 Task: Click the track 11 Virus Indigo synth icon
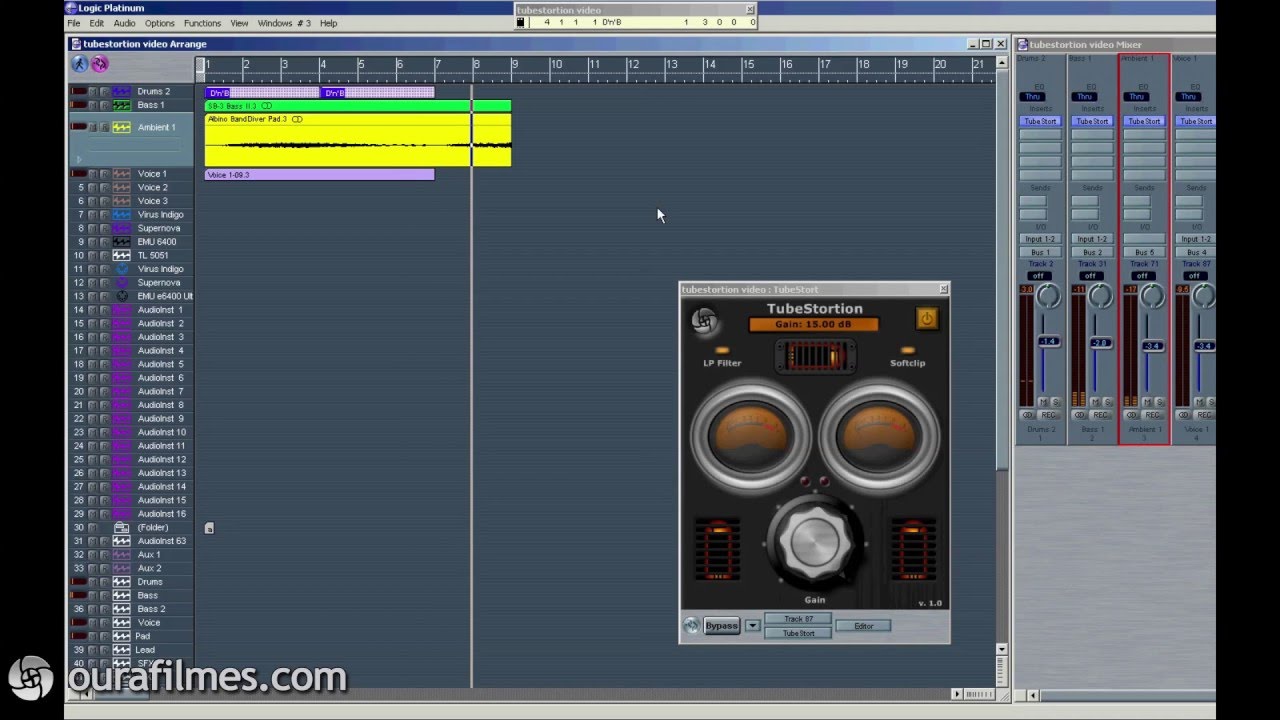pos(121,269)
